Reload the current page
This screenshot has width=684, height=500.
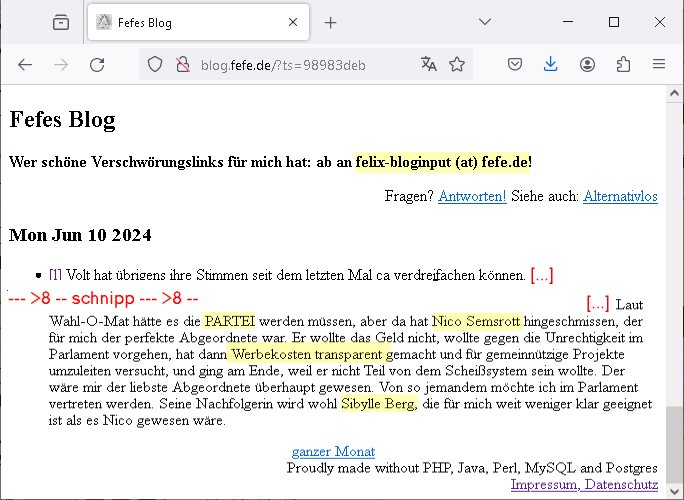[97, 65]
